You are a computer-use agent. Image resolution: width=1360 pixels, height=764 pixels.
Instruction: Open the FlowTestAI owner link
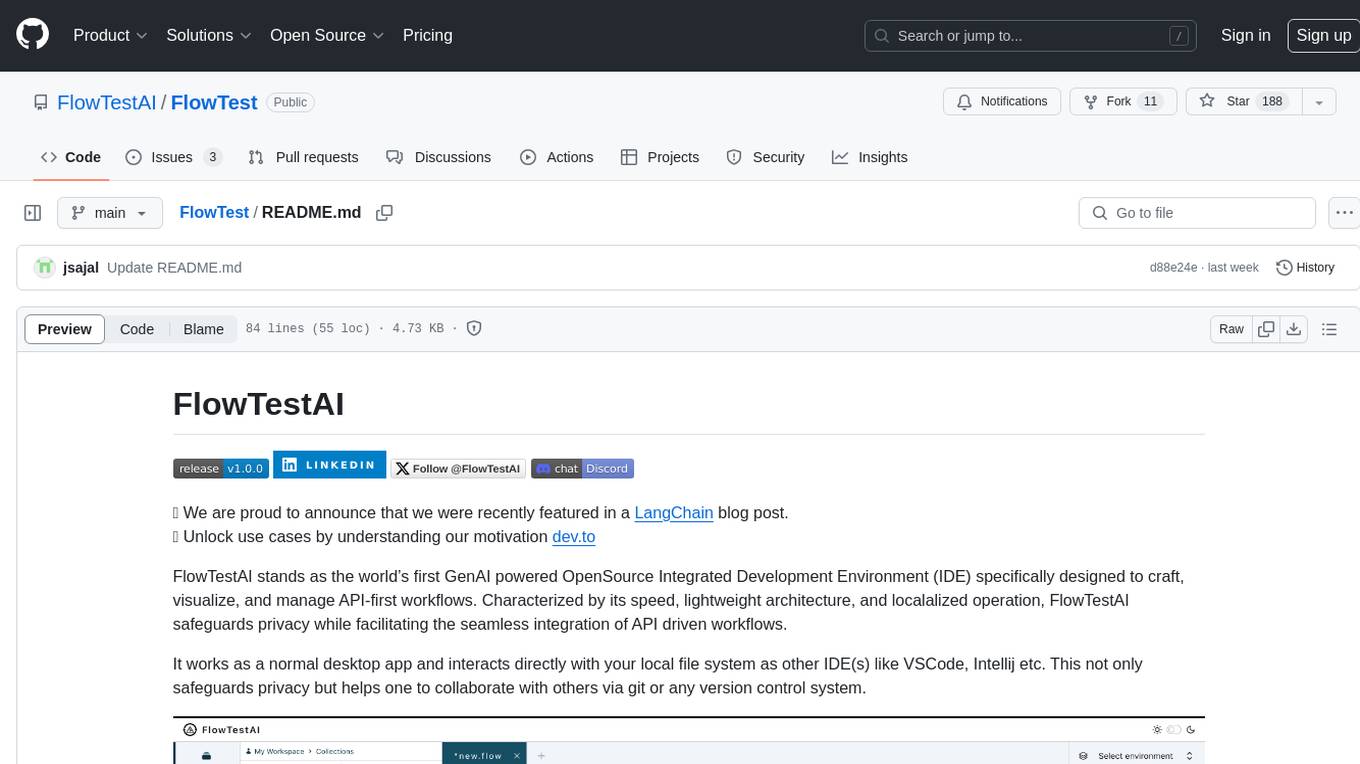click(x=107, y=102)
